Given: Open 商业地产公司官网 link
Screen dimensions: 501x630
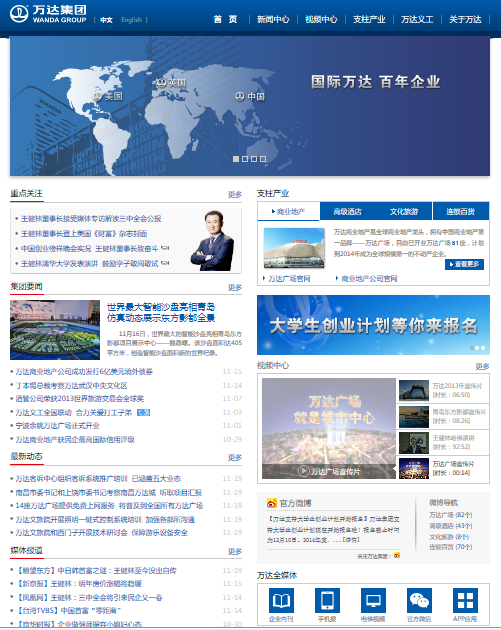Looking at the screenshot, I should [369, 278].
